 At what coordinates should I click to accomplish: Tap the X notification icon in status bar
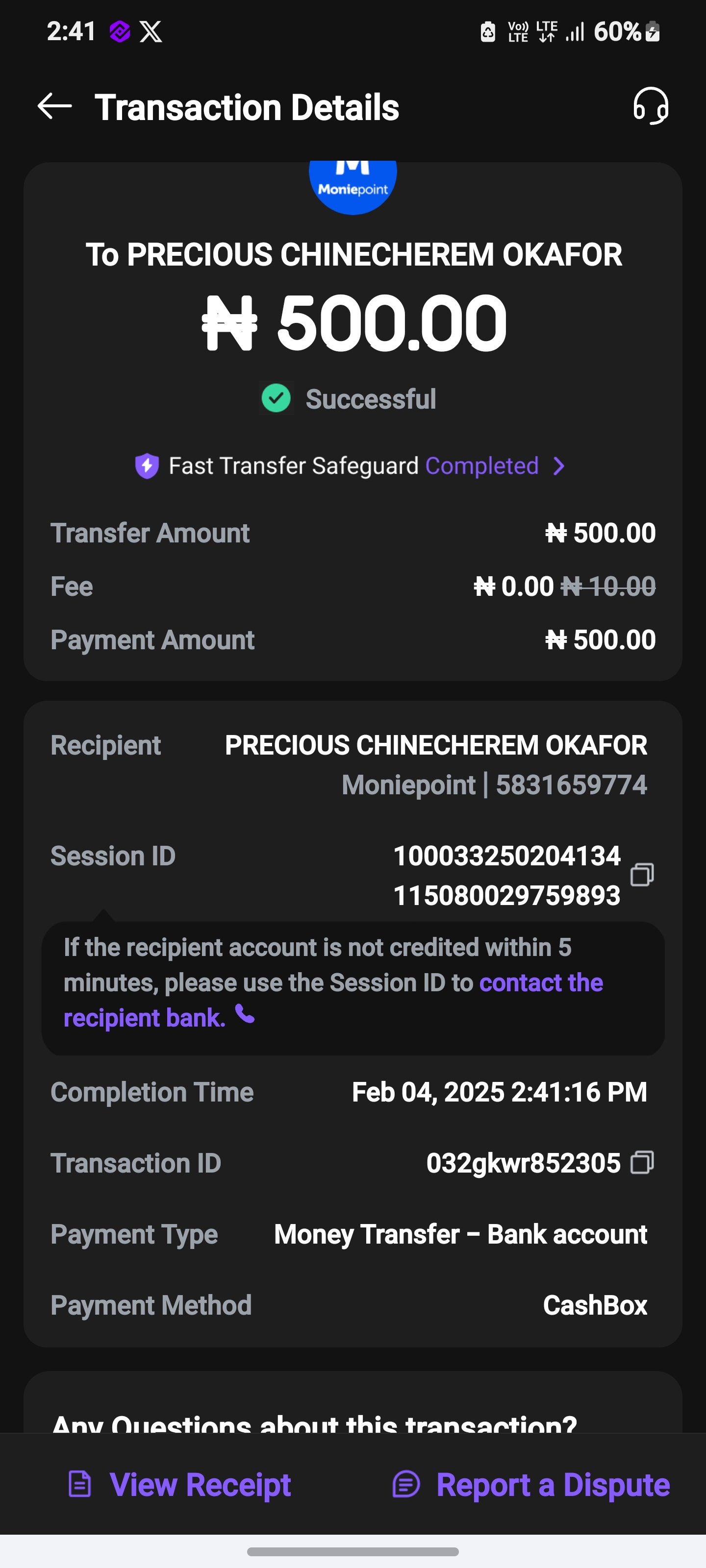click(x=151, y=32)
